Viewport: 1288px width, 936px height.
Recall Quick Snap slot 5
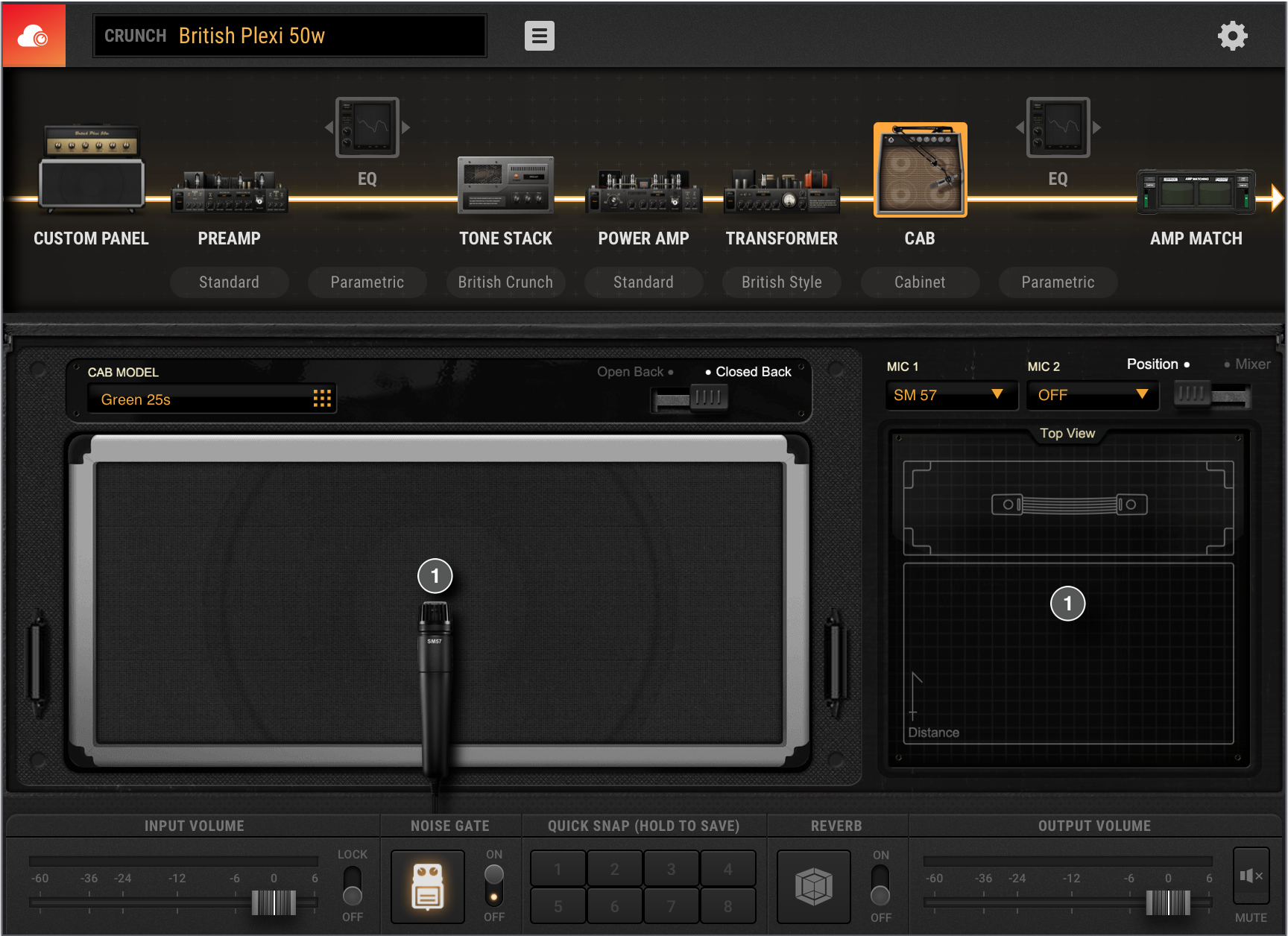[558, 906]
